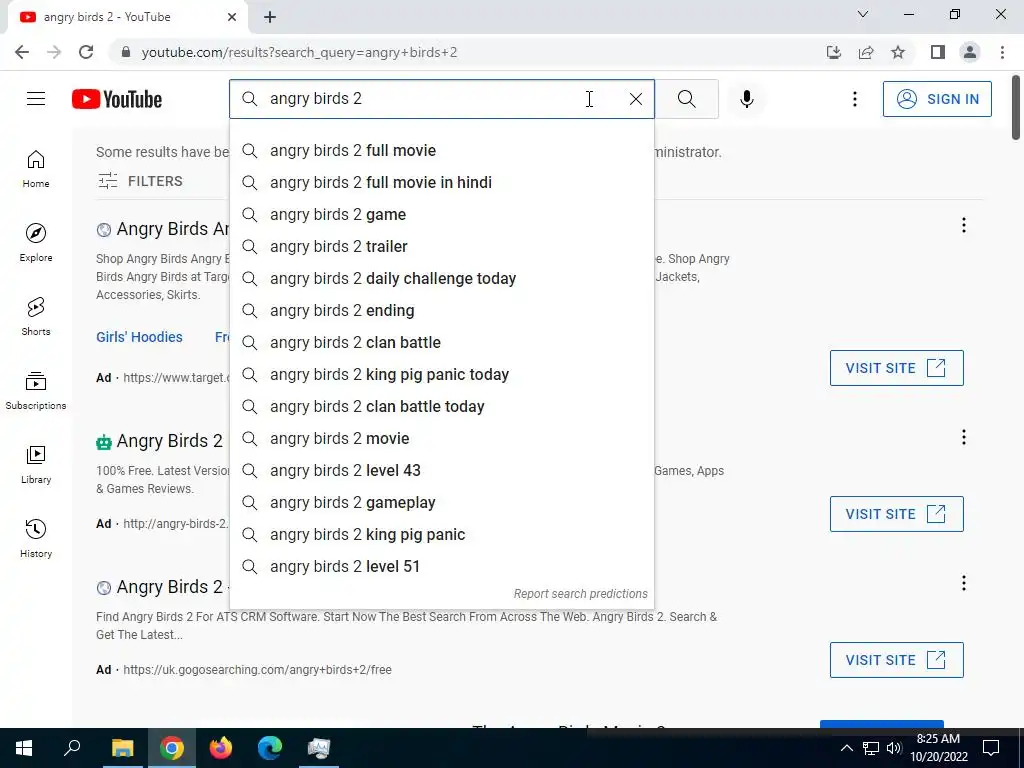Viewport: 1024px width, 768px height.
Task: Reload the page with refresh icon
Action: coord(86,52)
